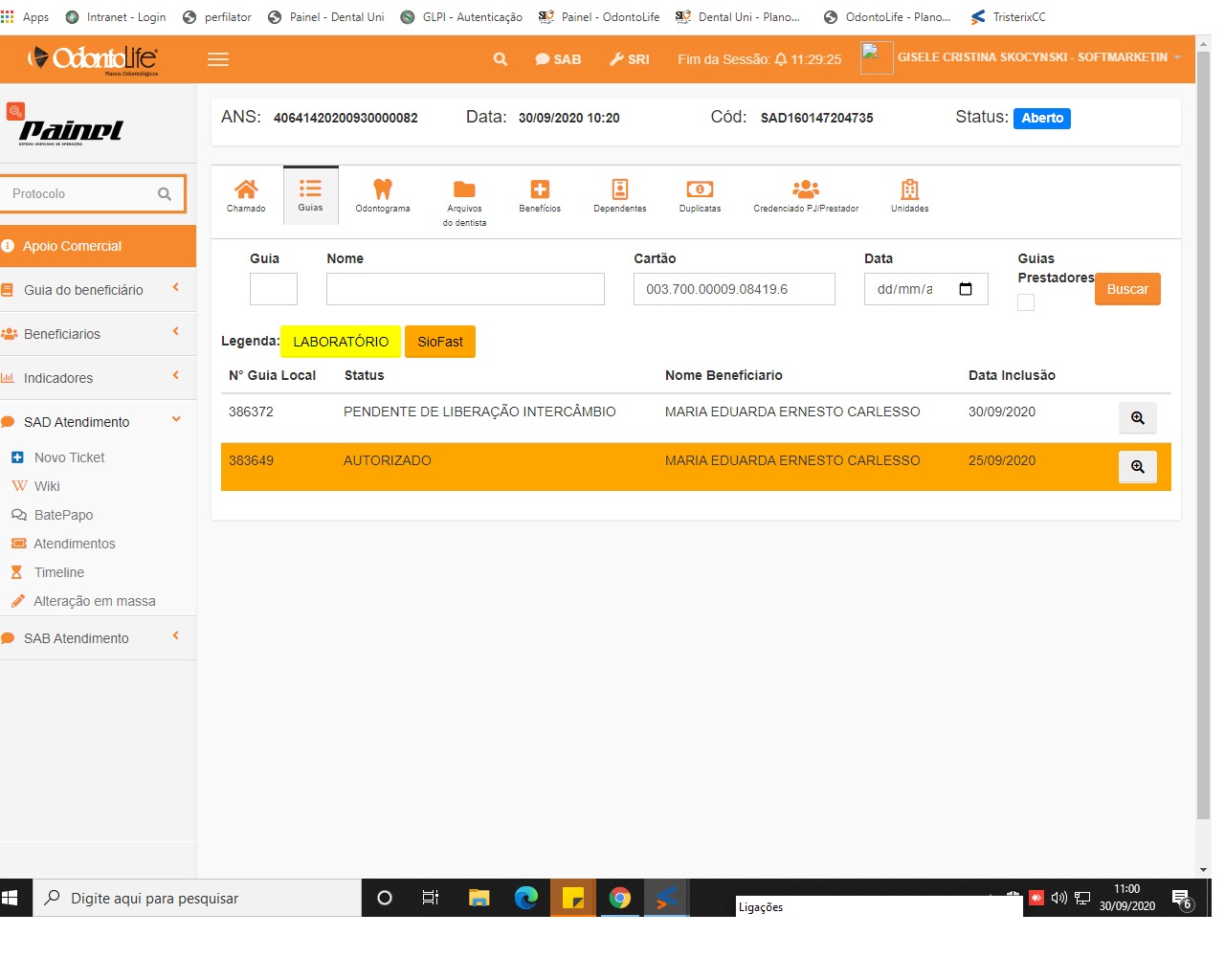Click the Buscar button
This screenshot has height=980, width=1225.
coord(1127,289)
